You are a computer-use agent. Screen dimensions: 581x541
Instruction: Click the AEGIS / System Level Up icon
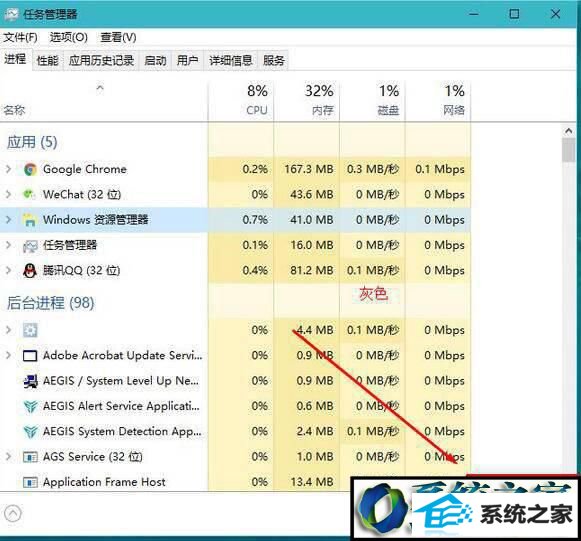point(30,381)
